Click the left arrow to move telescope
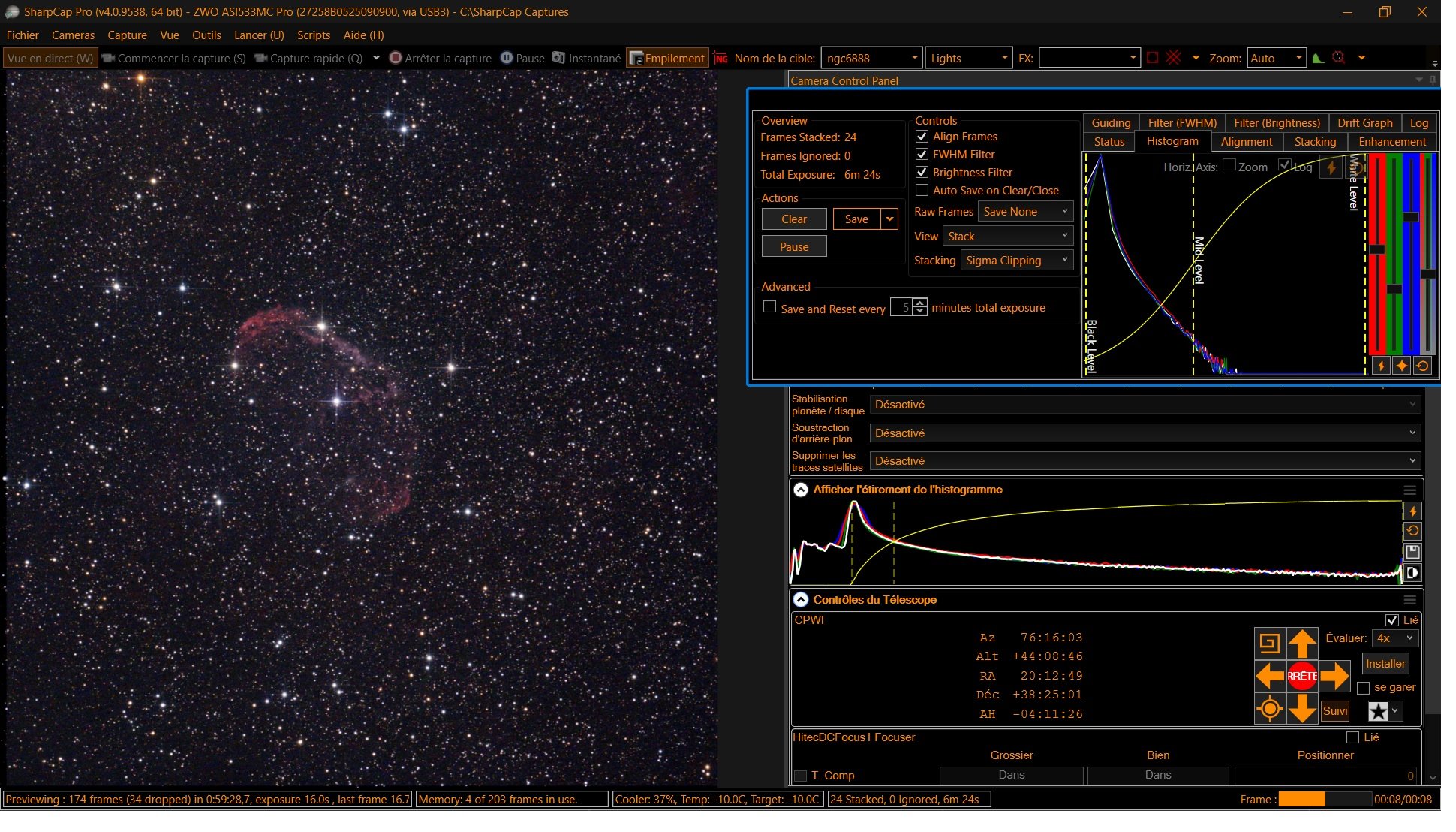This screenshot has height=832, width=1456. [1269, 676]
